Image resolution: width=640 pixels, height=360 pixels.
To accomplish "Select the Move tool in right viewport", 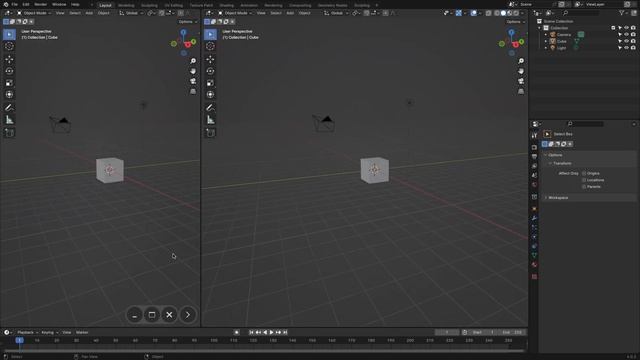I will [210, 59].
